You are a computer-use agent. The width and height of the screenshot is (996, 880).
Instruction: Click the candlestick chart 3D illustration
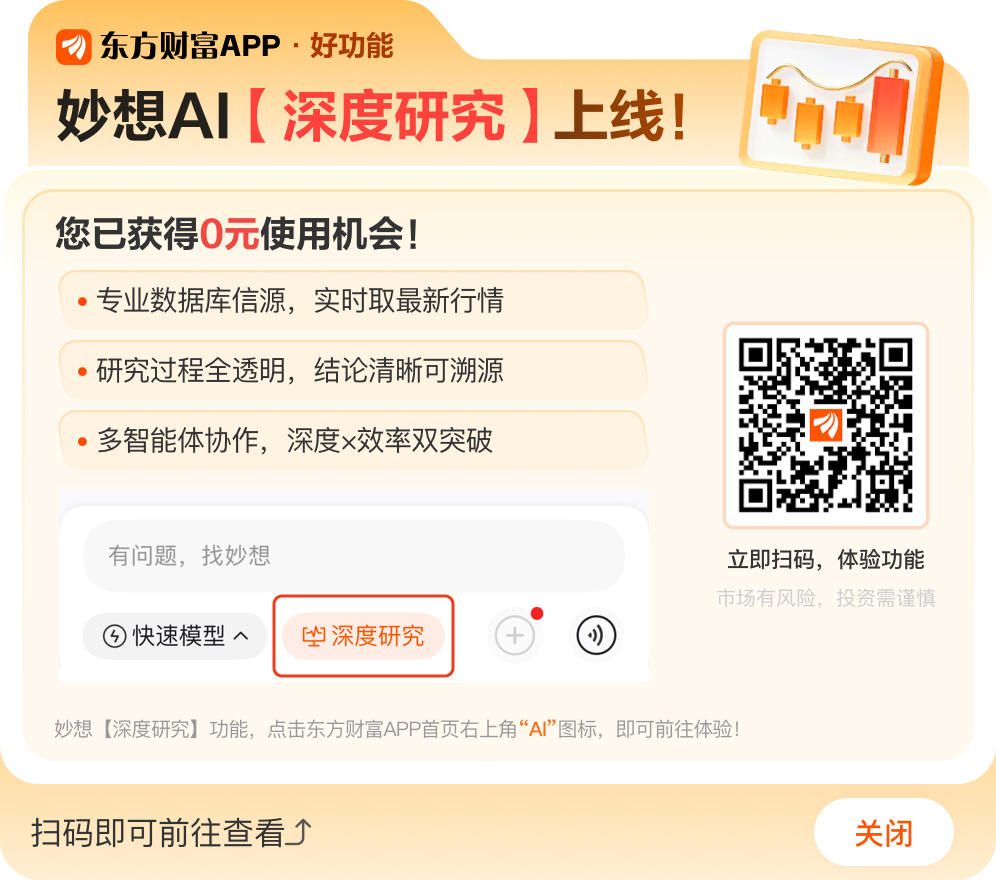tap(842, 107)
